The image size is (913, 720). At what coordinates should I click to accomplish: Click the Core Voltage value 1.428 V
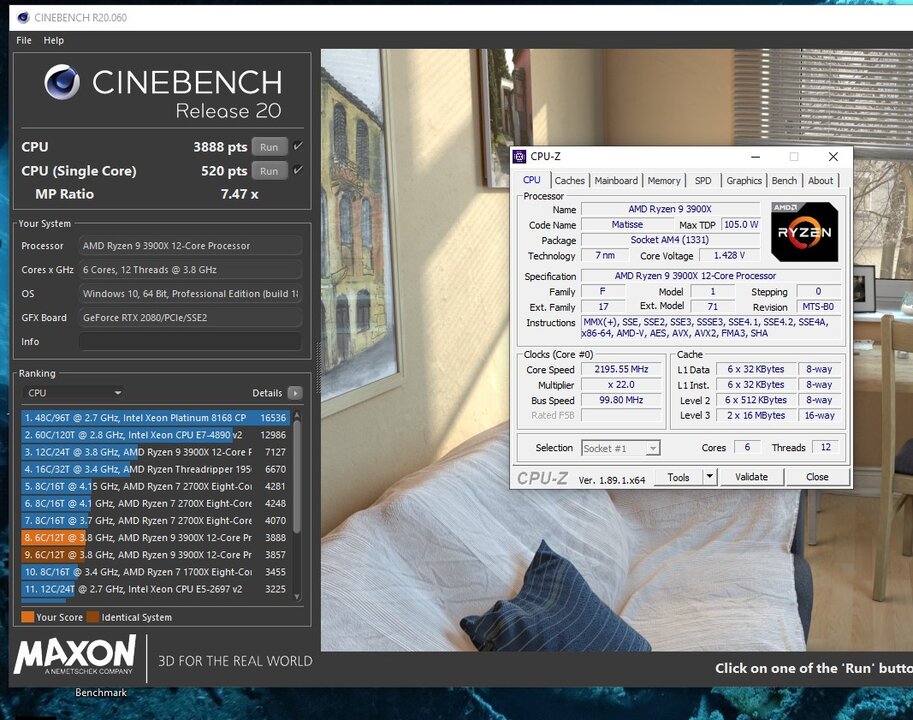coord(729,256)
